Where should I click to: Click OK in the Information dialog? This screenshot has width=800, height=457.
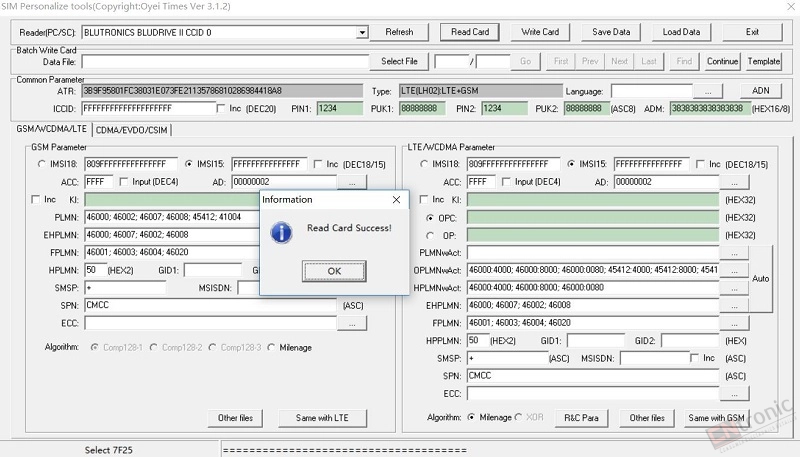(334, 271)
